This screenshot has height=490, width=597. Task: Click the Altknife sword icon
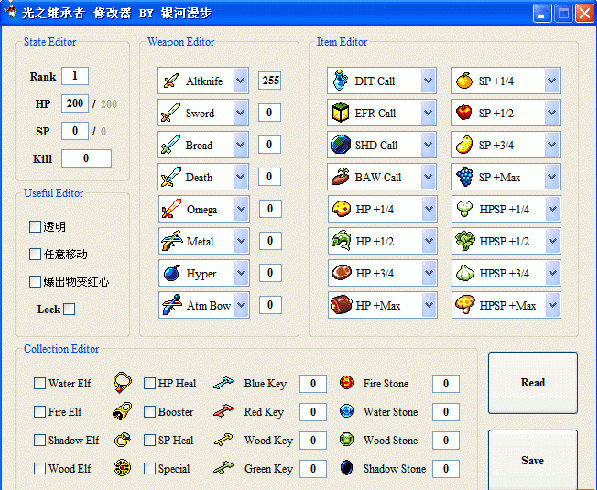171,81
